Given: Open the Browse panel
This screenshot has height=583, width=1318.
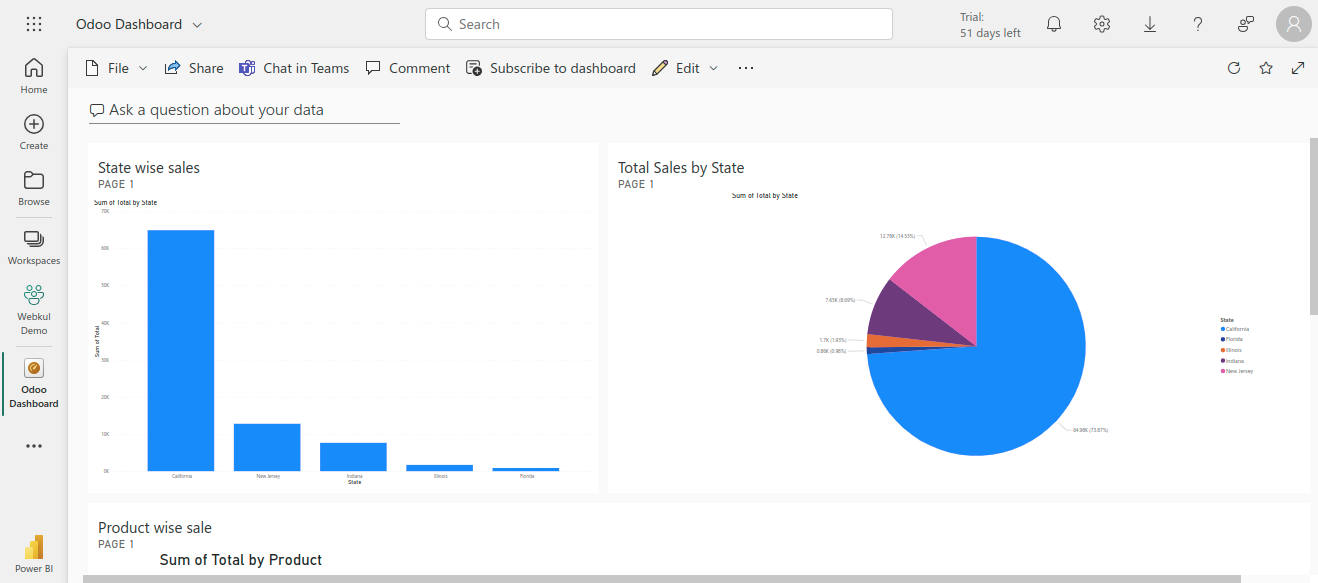Looking at the screenshot, I should (33, 185).
